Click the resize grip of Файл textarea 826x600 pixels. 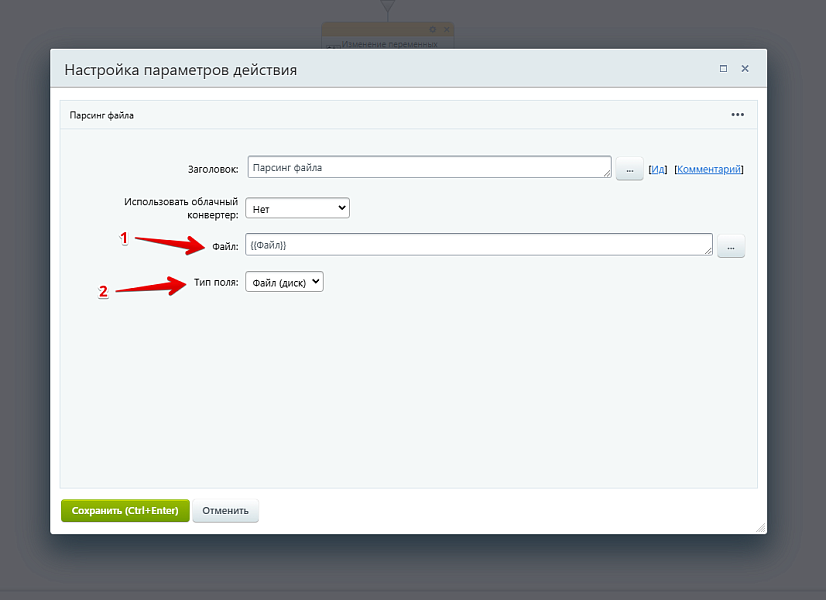tap(708, 252)
